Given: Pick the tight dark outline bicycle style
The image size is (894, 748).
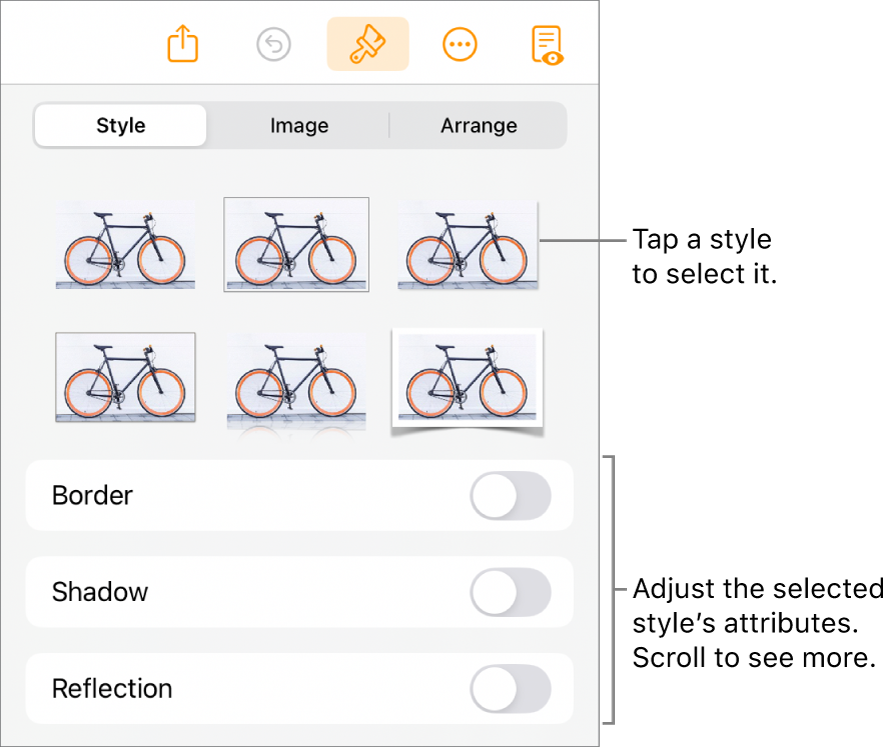Looking at the screenshot, I should (x=125, y=378).
